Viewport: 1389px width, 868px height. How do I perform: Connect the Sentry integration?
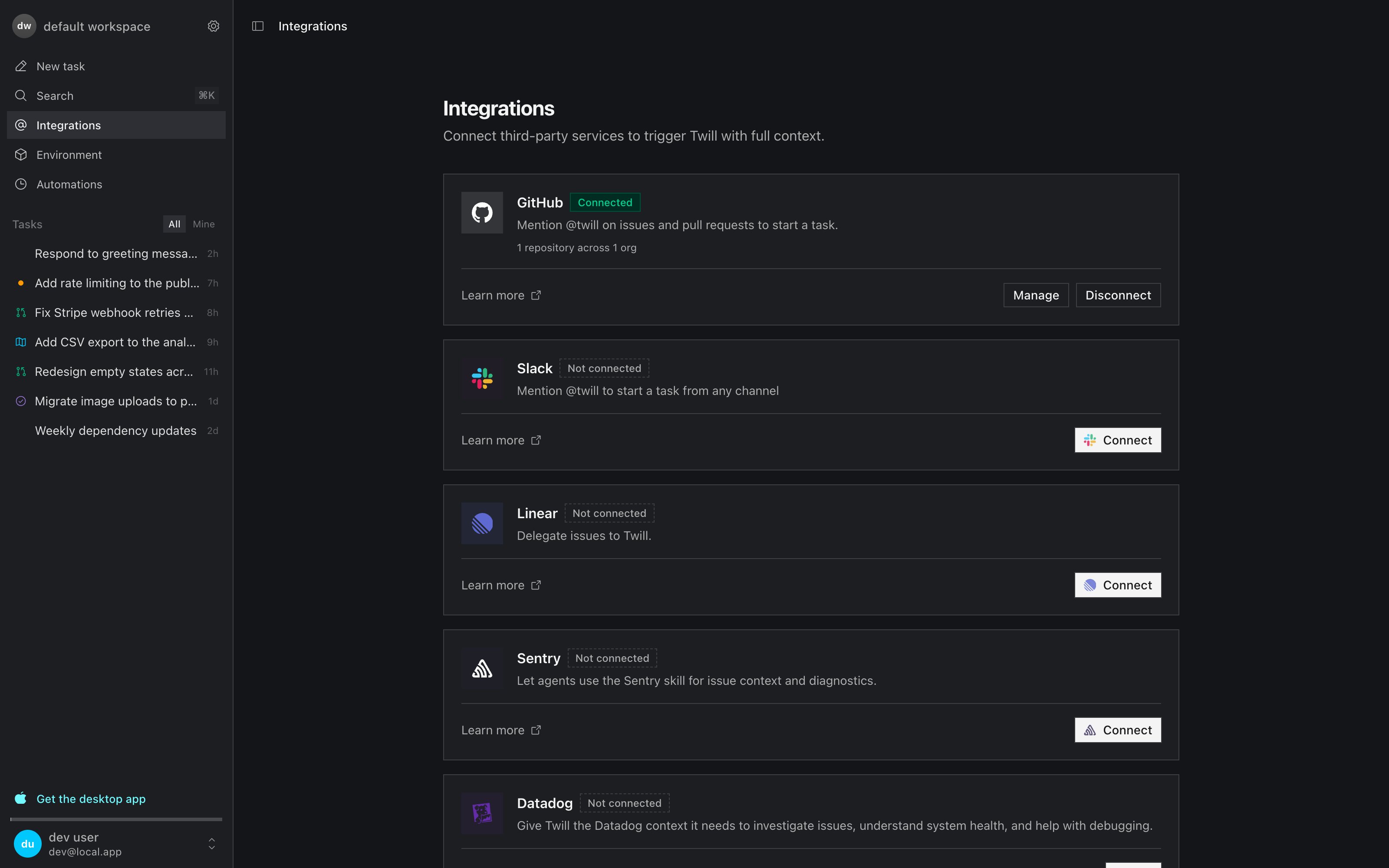[x=1118, y=730]
